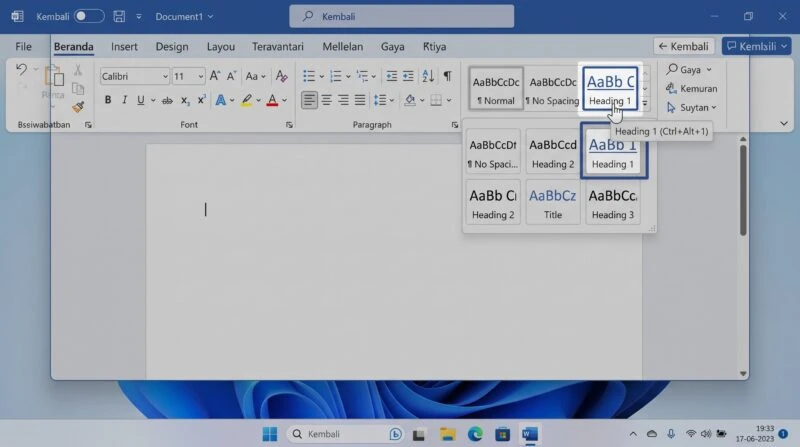Toggle Italic formatting

pyautogui.click(x=124, y=100)
